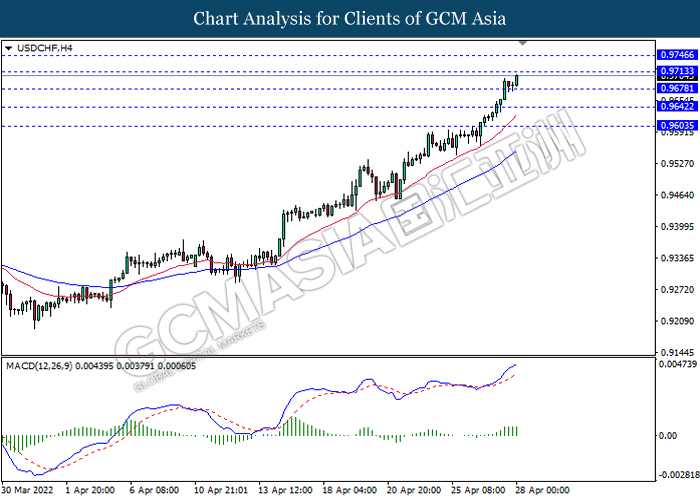Click the Chart Analysis for Clients title
Viewport: 700px width, 500px height.
(350, 18)
